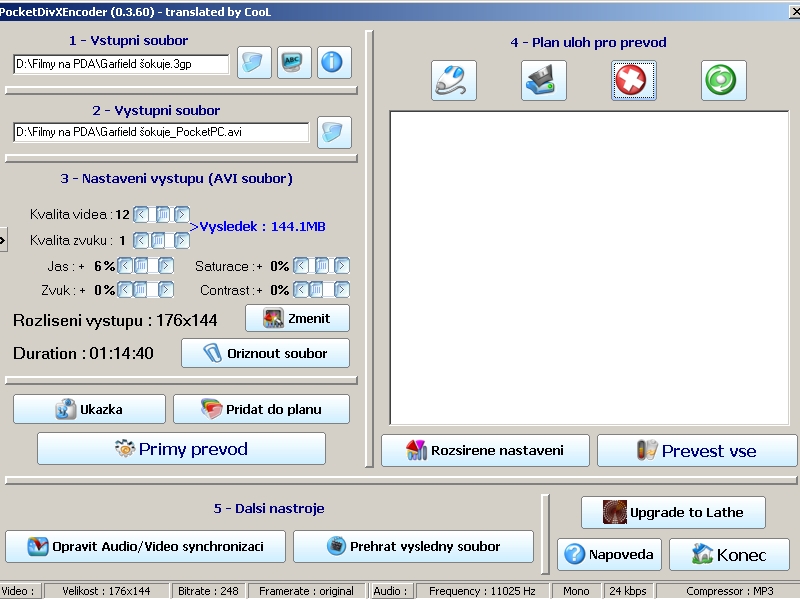Click Konec to exit
Viewport: 800px width, 600px height.
tap(730, 554)
